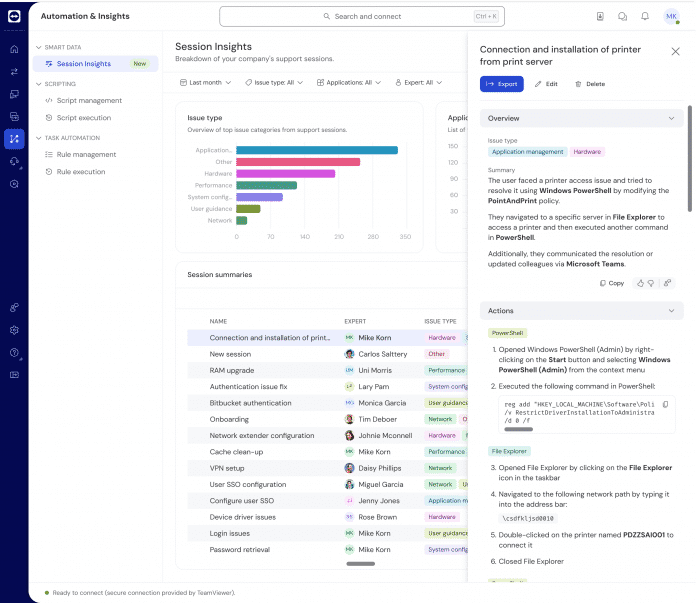Click the blue Export button
Viewport: 696px width, 603px height.
point(501,84)
